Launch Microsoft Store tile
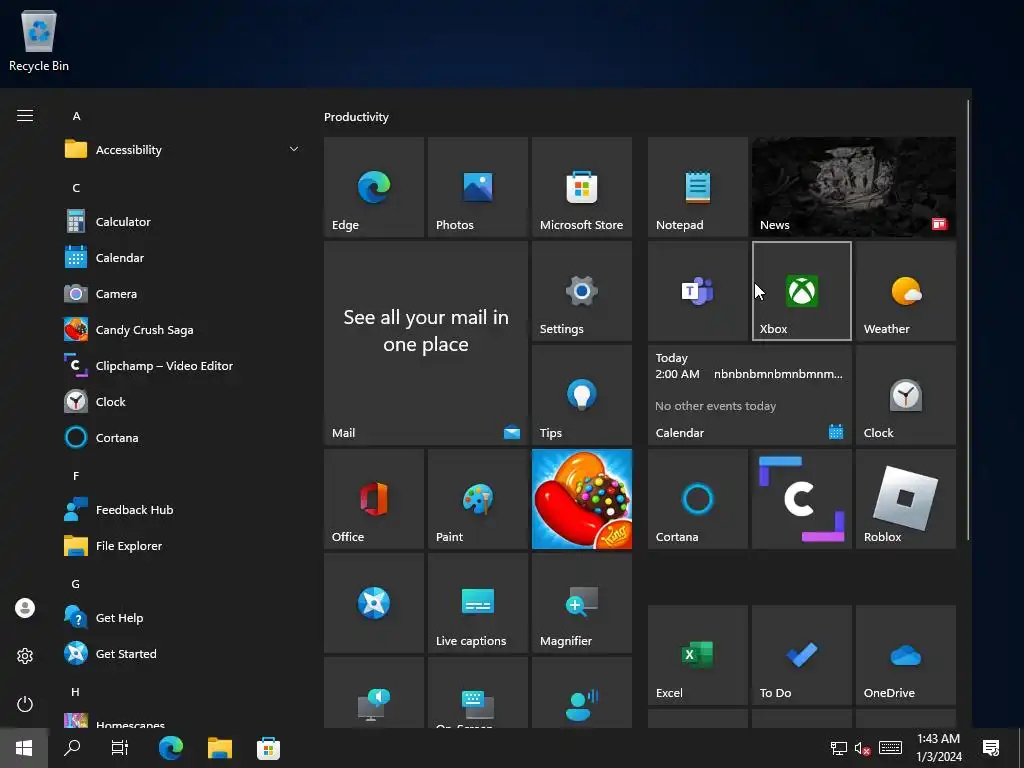Viewport: 1024px width, 768px height. pyautogui.click(x=581, y=187)
